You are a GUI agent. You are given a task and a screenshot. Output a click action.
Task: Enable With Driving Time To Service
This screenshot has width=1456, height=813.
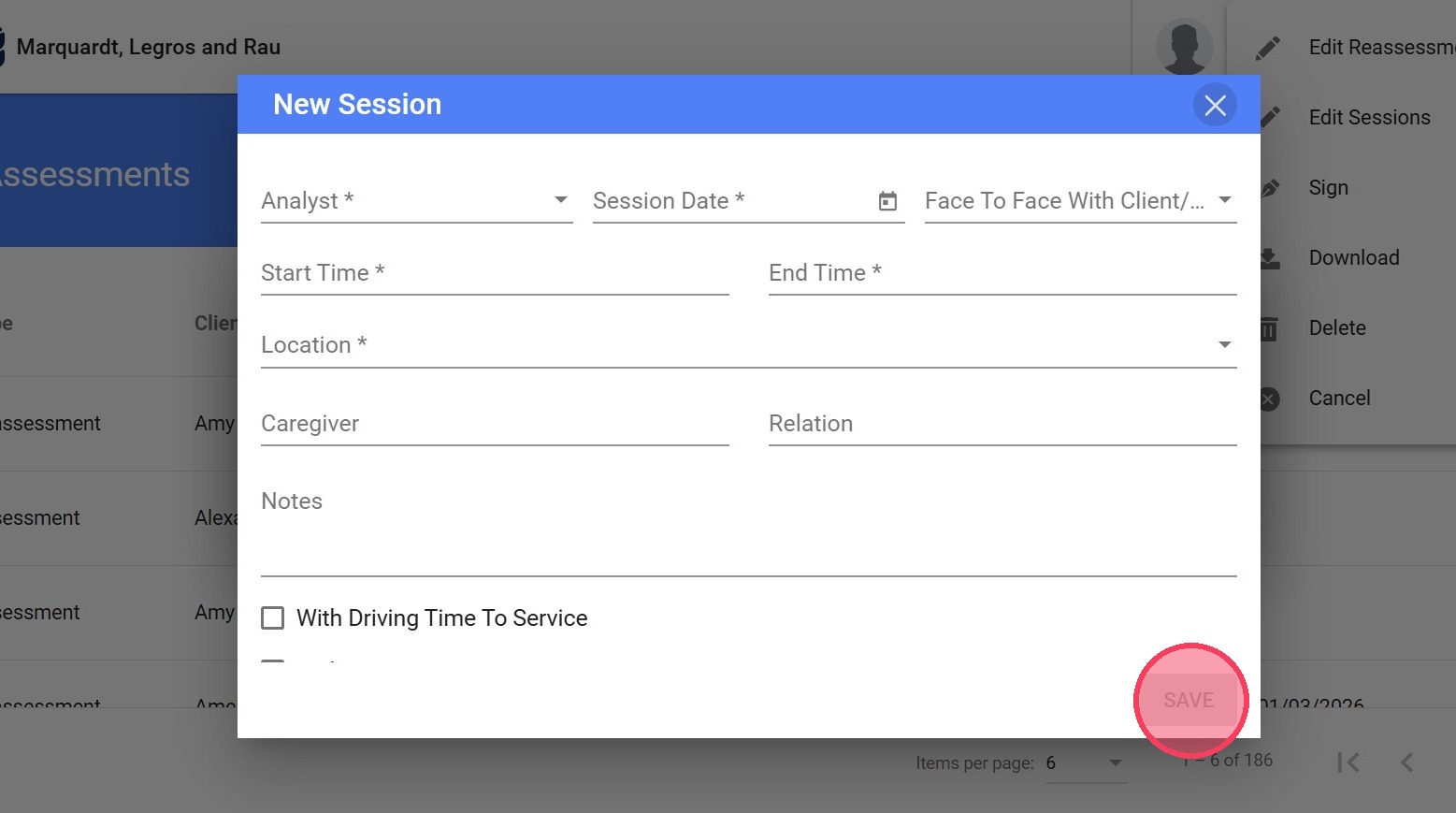(273, 618)
